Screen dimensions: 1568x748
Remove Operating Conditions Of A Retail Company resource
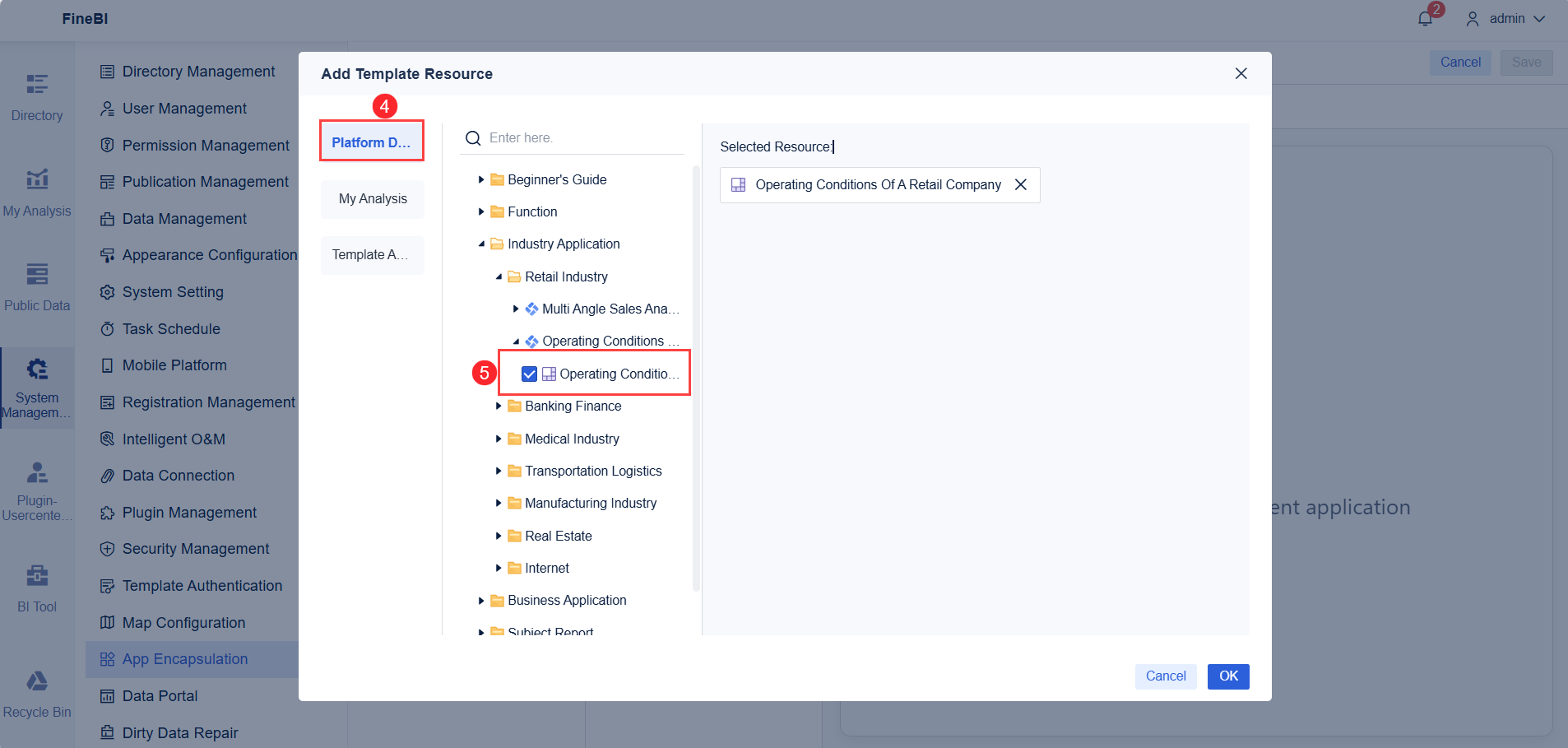pos(1021,185)
